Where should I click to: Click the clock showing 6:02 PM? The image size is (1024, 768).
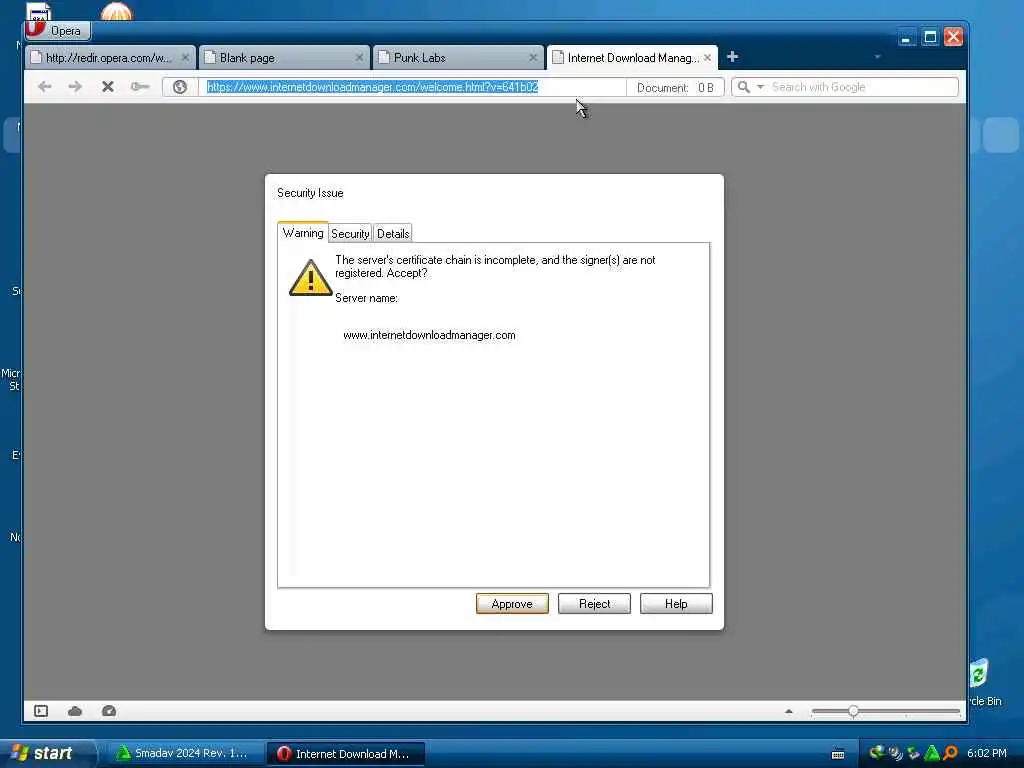(987, 753)
